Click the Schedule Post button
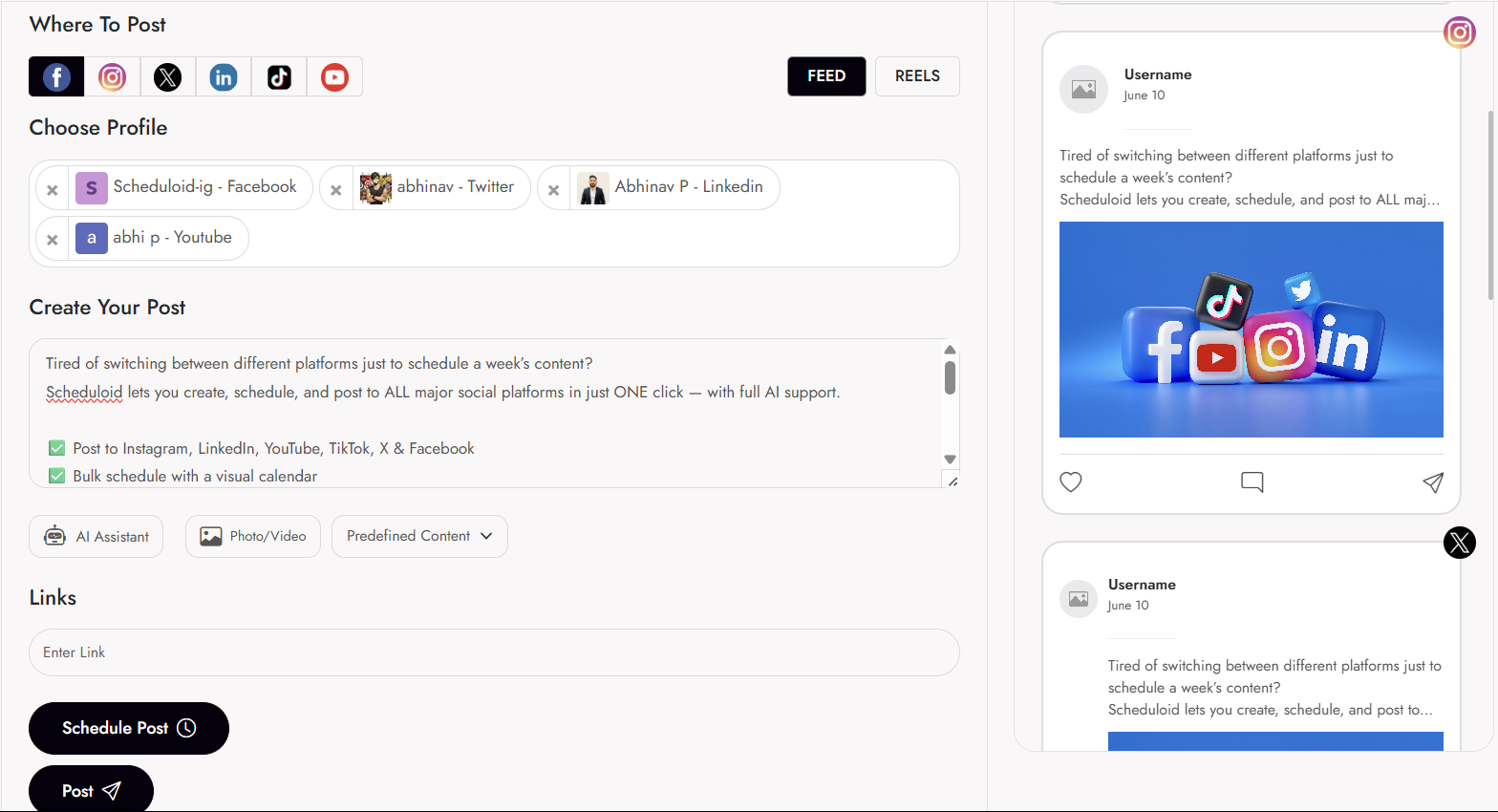The image size is (1498, 812). [129, 728]
